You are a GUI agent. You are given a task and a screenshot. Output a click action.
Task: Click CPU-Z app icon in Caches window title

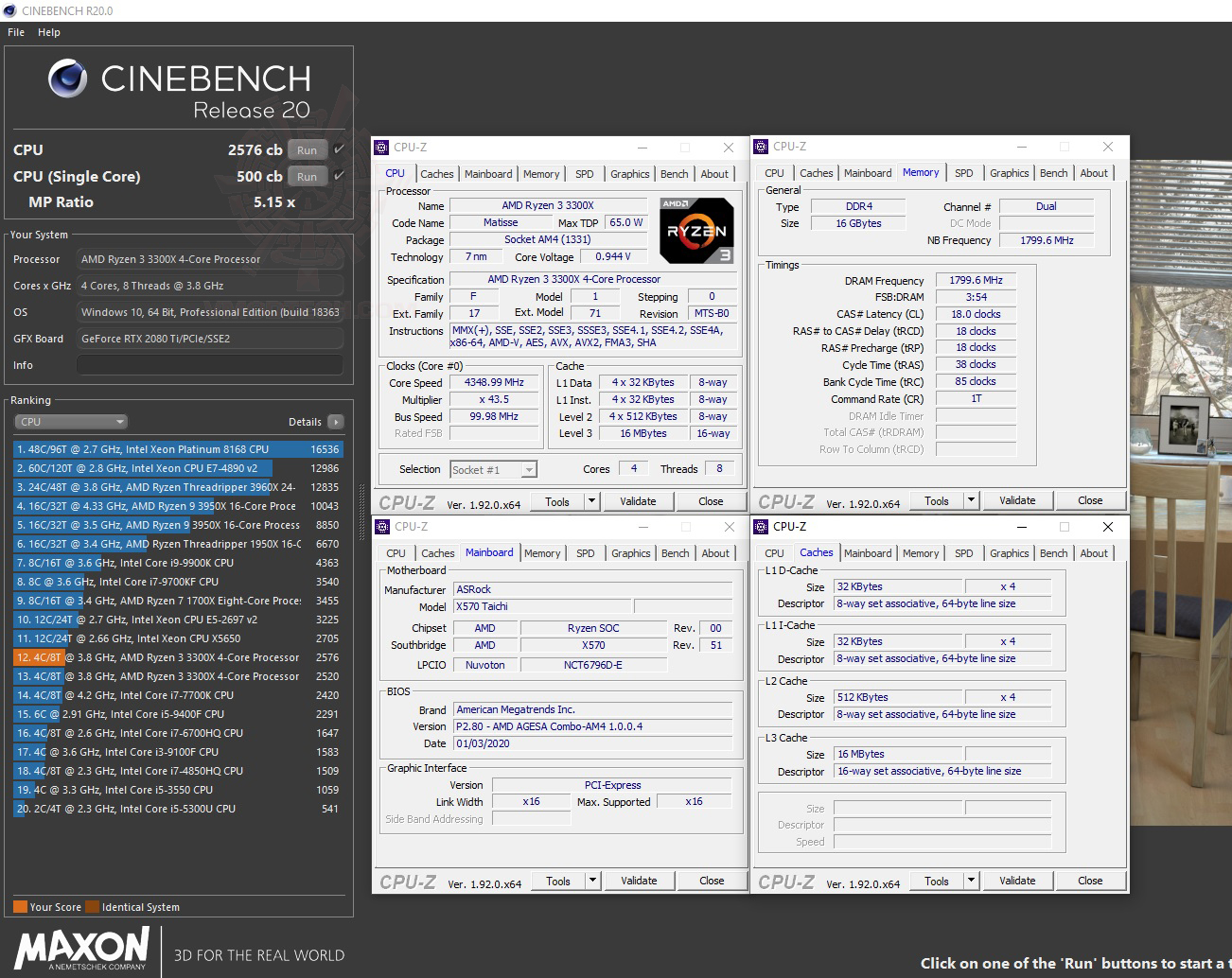click(x=761, y=527)
